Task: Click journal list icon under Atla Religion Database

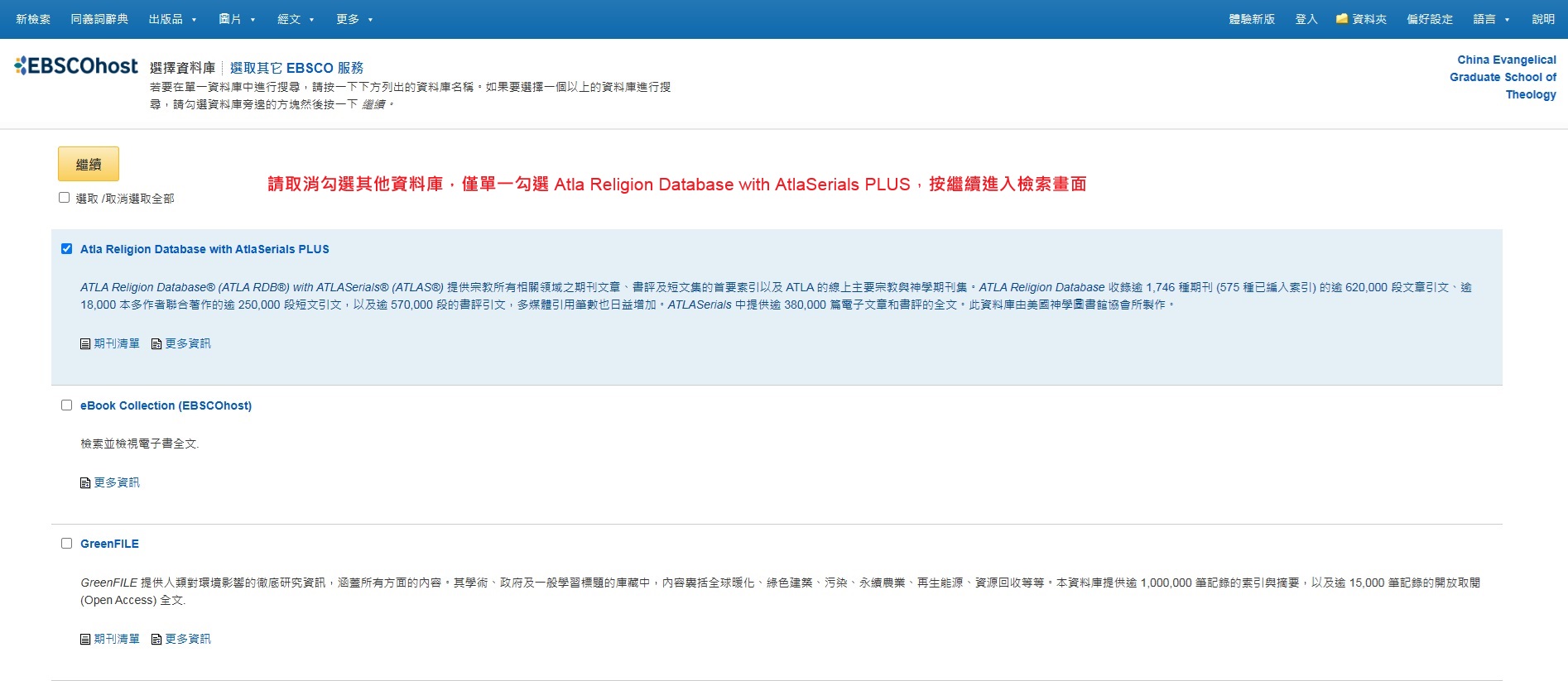Action: 85,343
